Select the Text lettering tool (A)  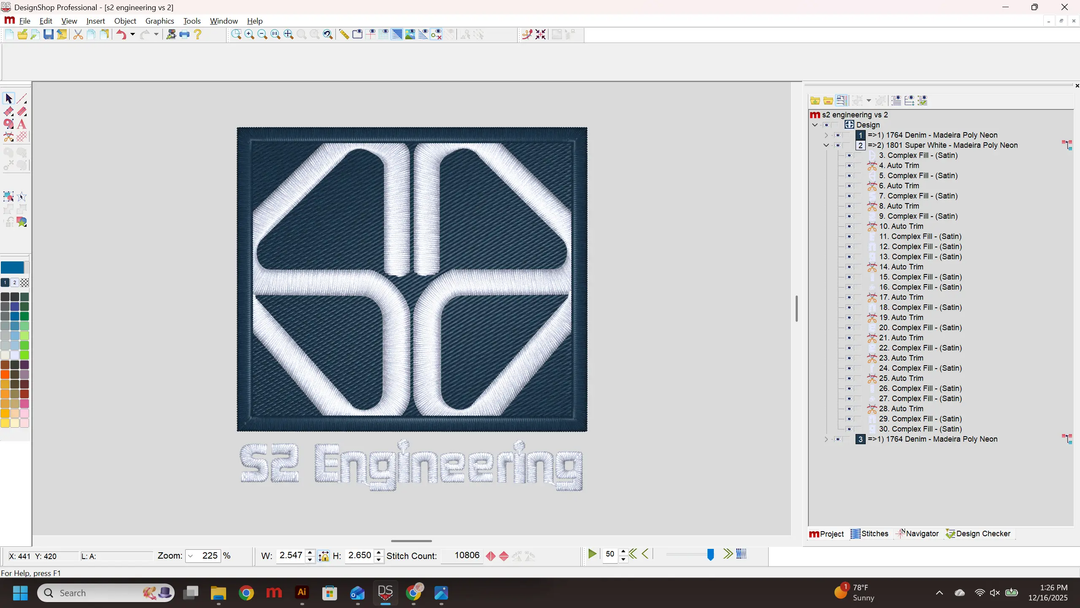21,125
